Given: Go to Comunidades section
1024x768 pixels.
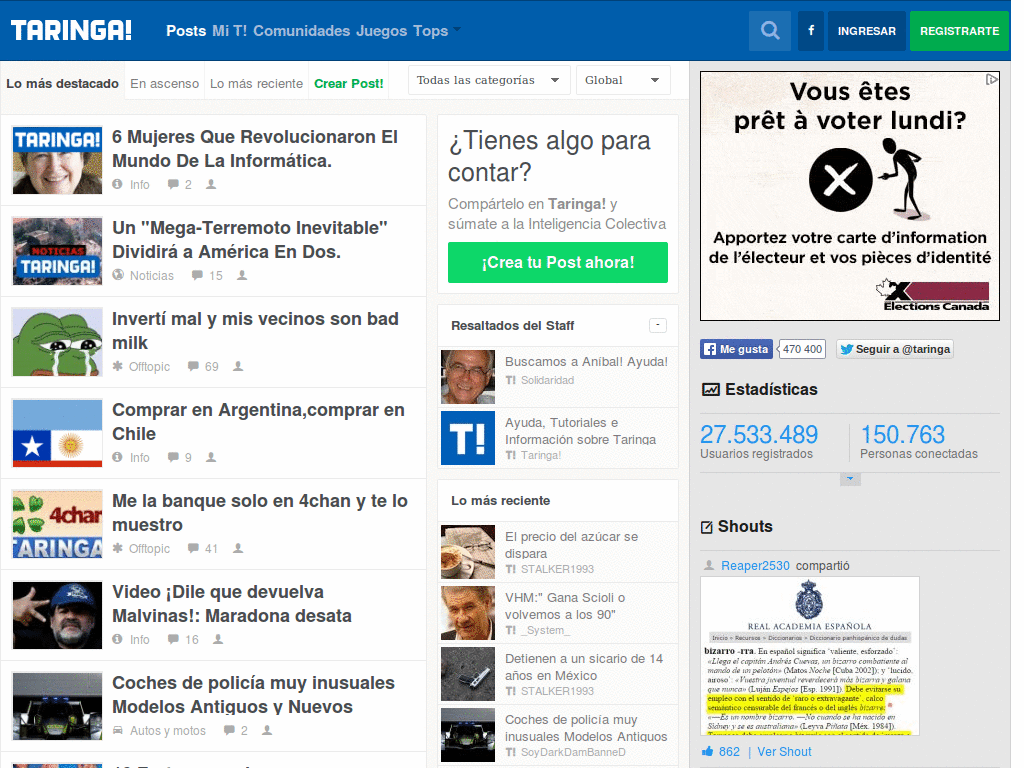Looking at the screenshot, I should pos(302,31).
